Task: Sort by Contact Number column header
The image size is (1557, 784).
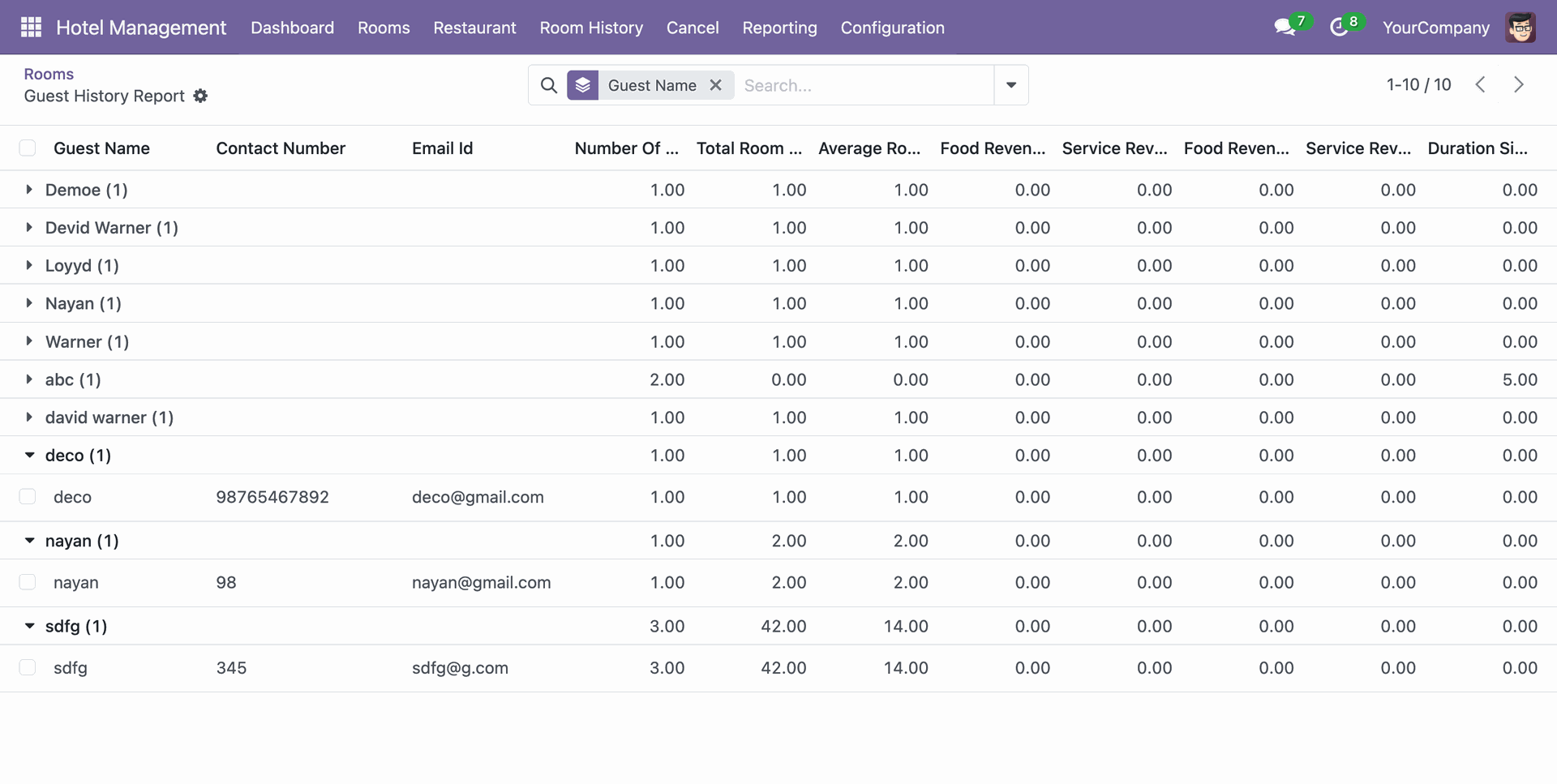Action: pos(281,148)
